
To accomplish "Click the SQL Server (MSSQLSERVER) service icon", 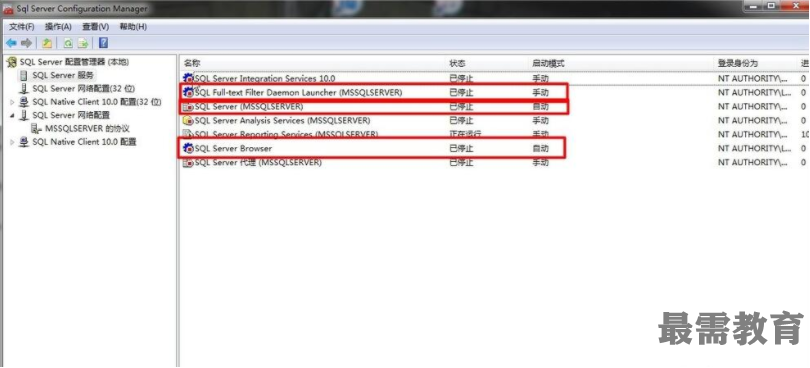I will tap(189, 106).
